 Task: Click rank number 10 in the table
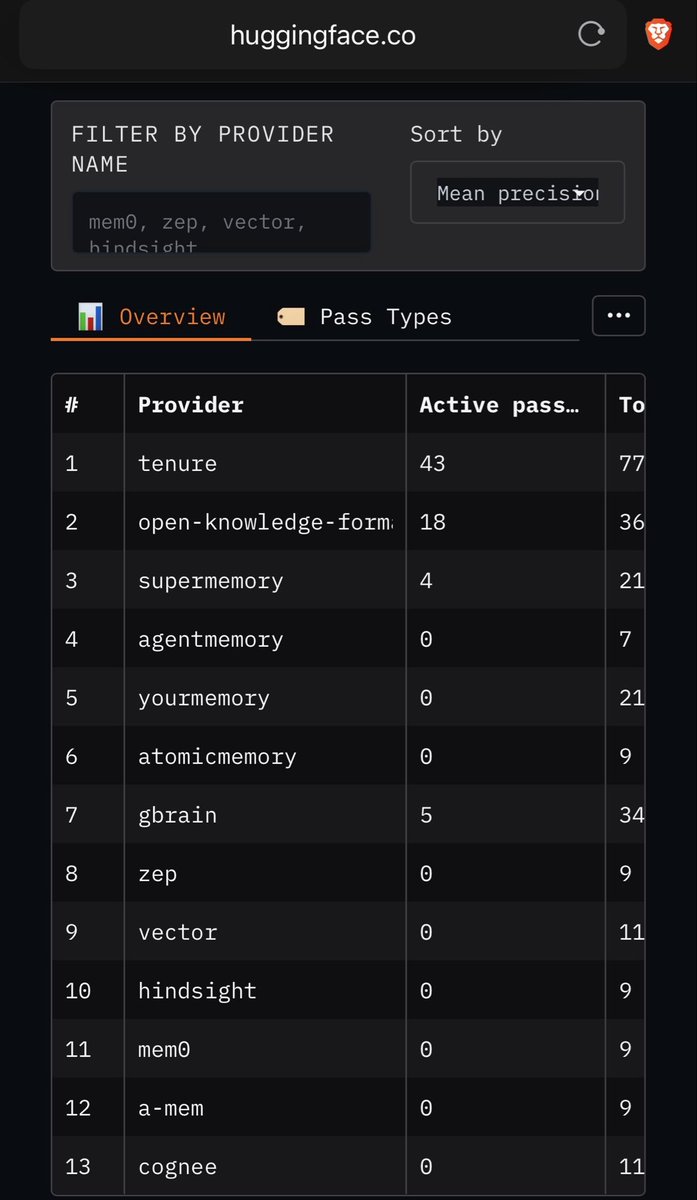[77, 991]
